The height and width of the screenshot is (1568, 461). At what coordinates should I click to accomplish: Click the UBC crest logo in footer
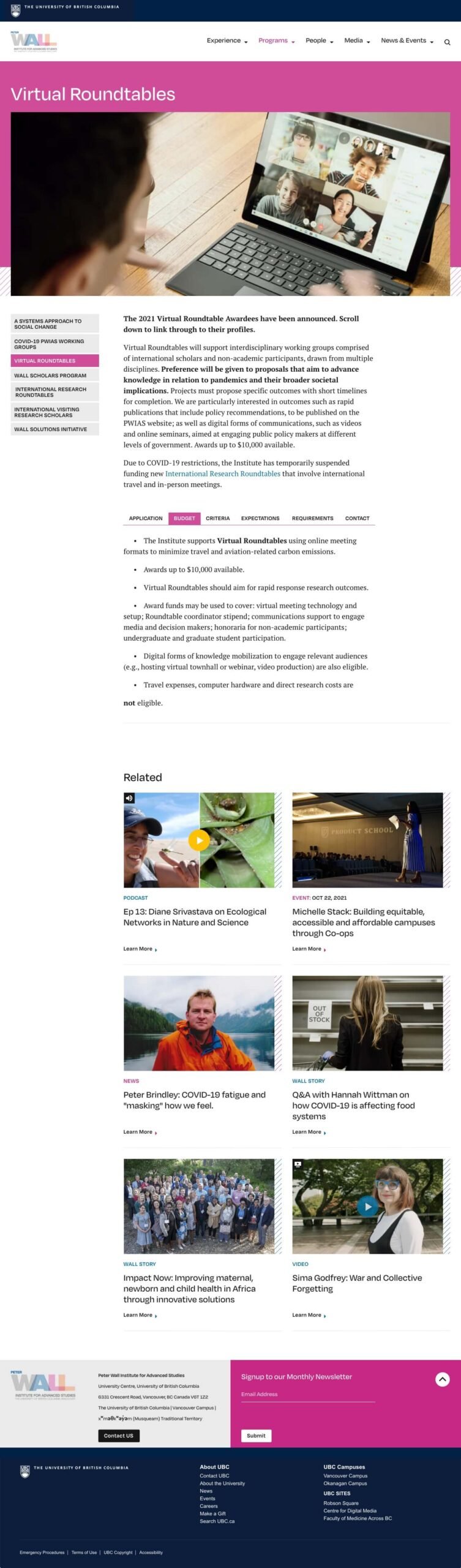[24, 1471]
